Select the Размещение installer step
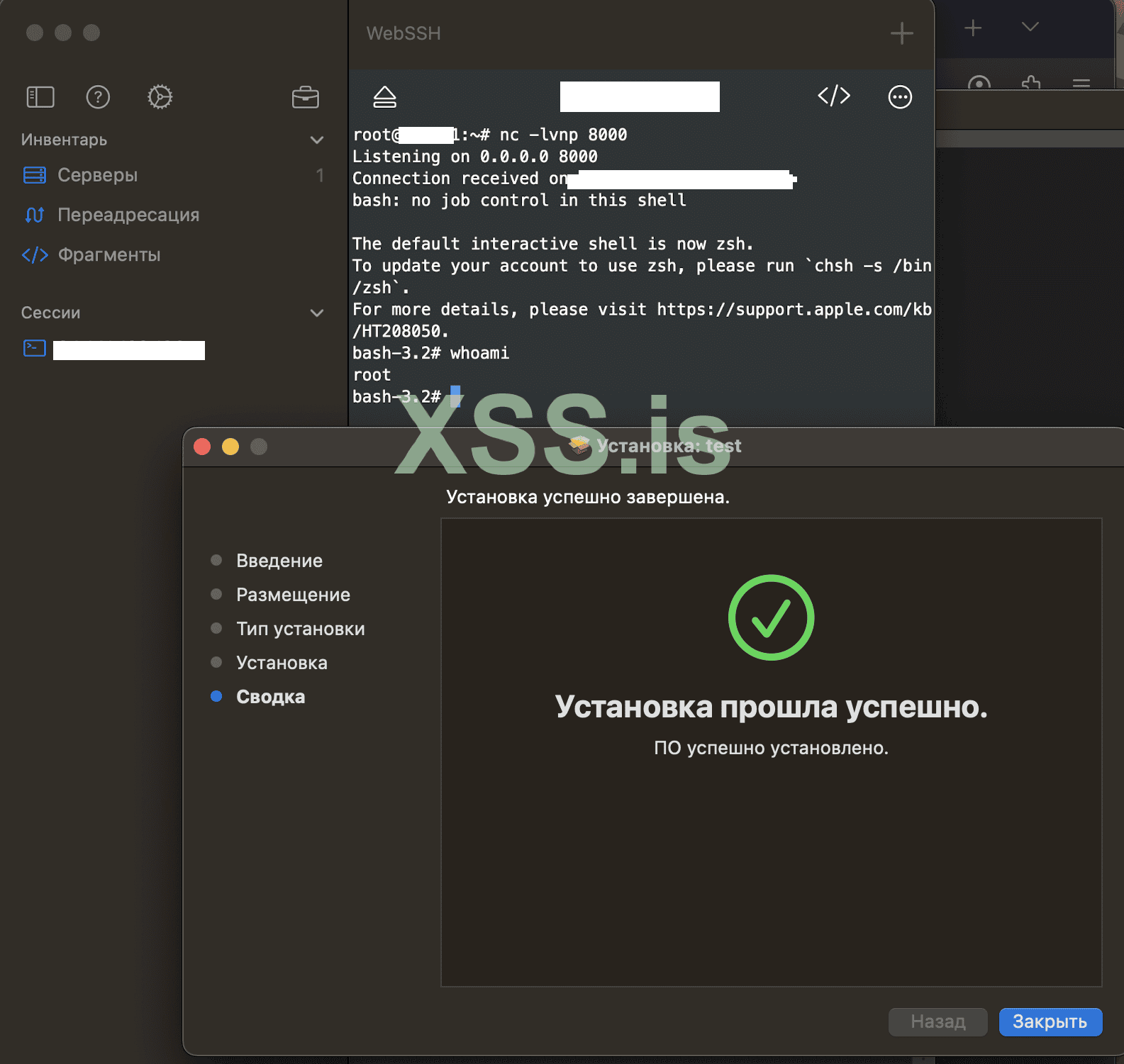The width and height of the screenshot is (1124, 1064). [x=294, y=595]
